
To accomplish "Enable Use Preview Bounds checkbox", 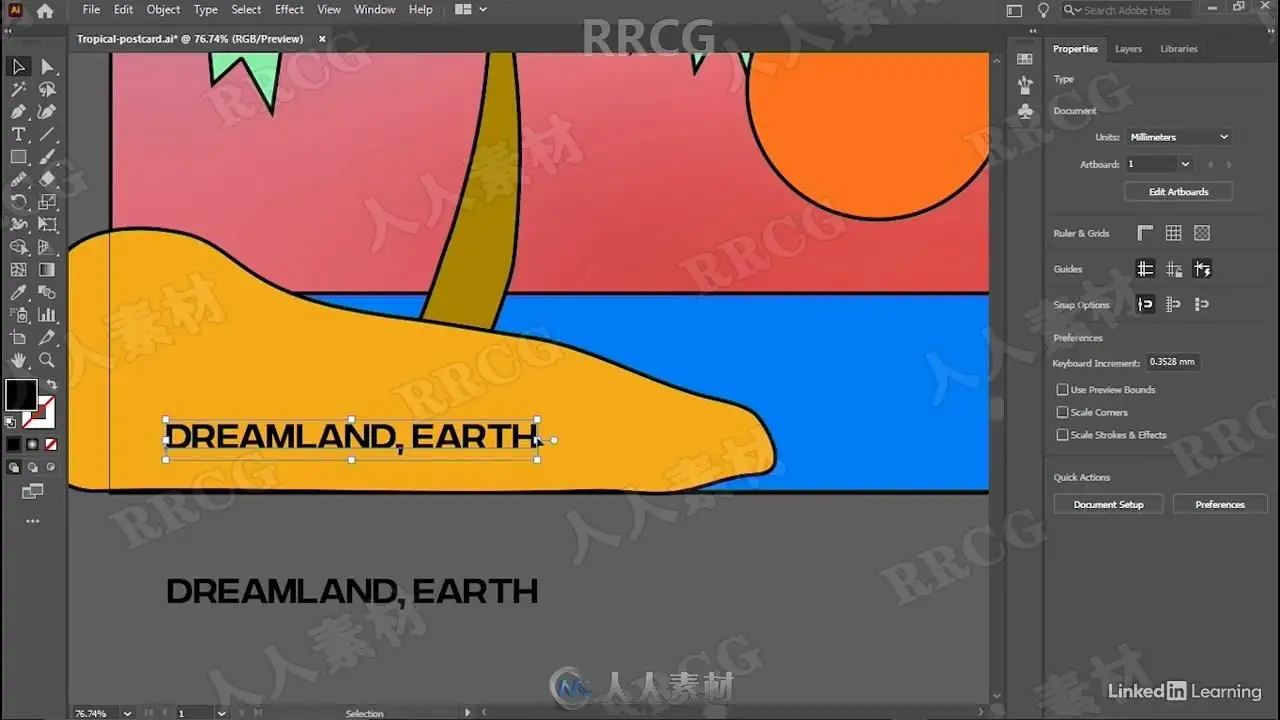I will click(1062, 390).
